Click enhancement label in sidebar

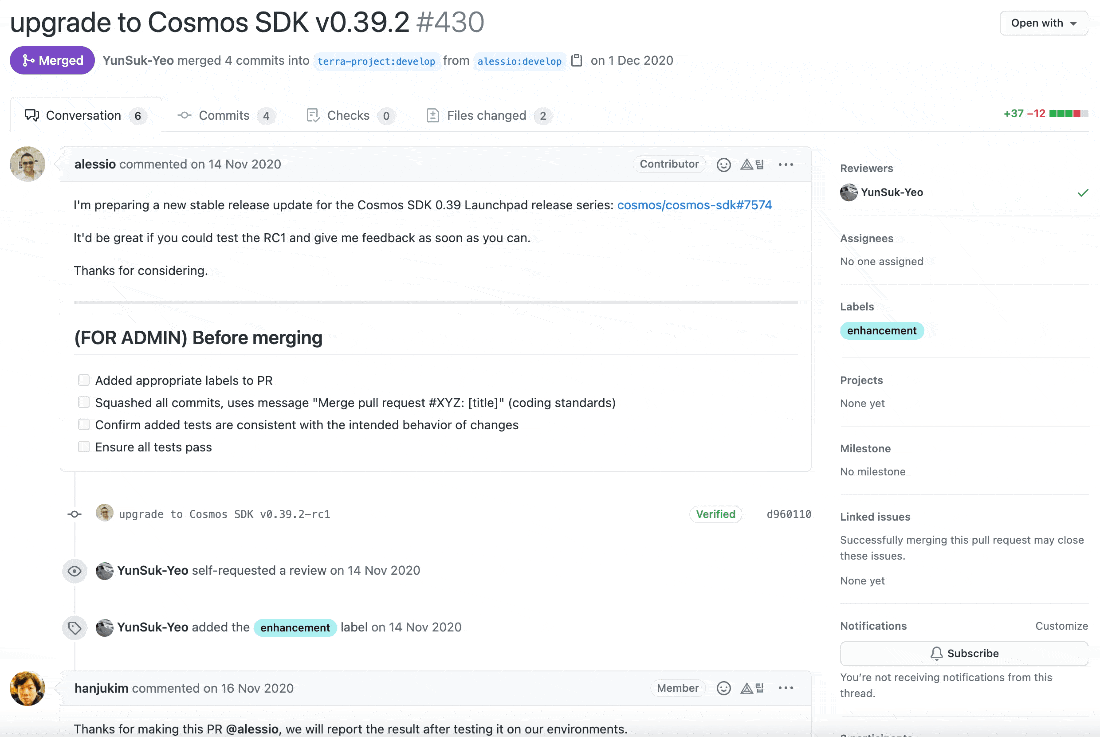click(882, 331)
